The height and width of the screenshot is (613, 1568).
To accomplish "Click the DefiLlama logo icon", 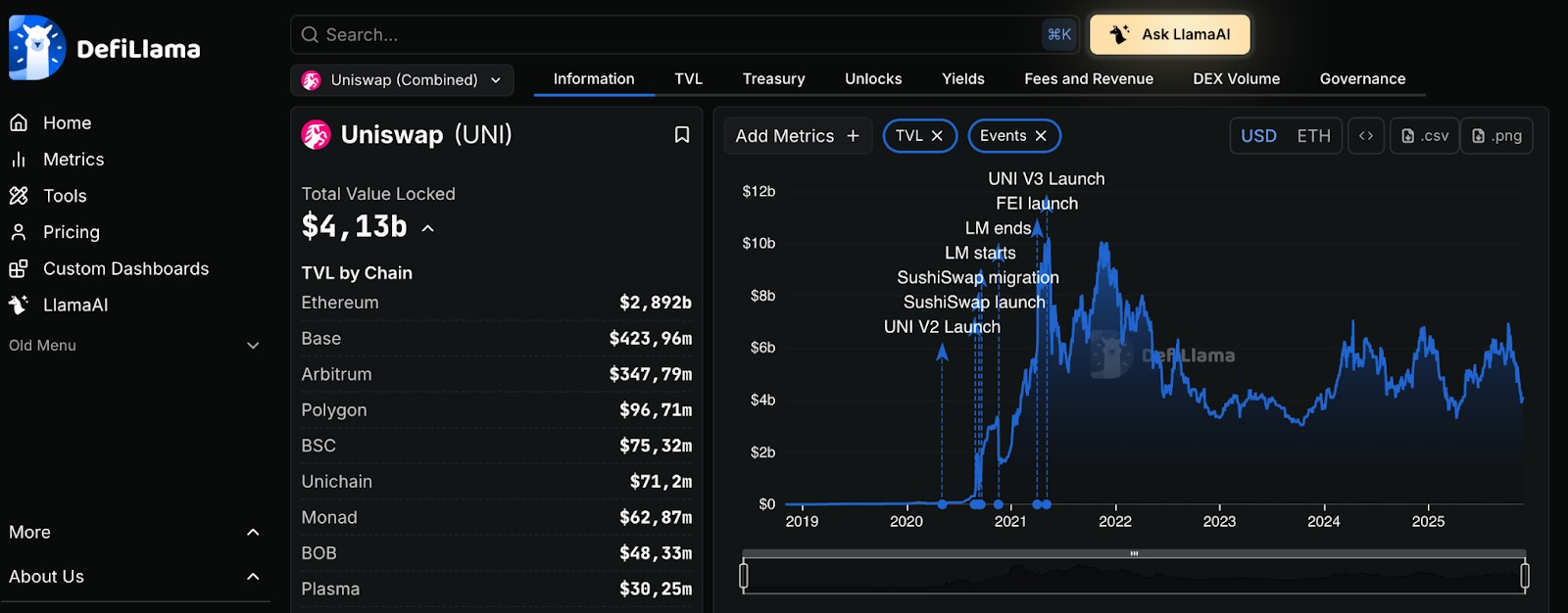I will coord(37,48).
